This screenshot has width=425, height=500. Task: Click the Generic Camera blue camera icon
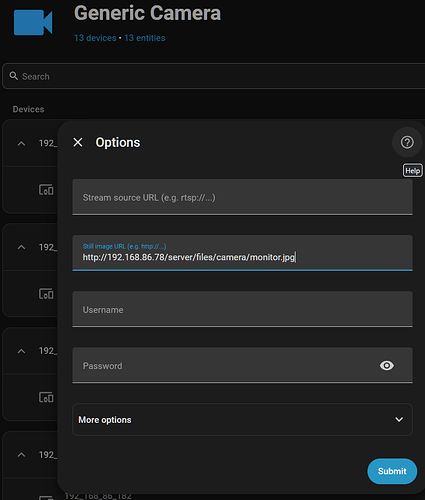33,22
